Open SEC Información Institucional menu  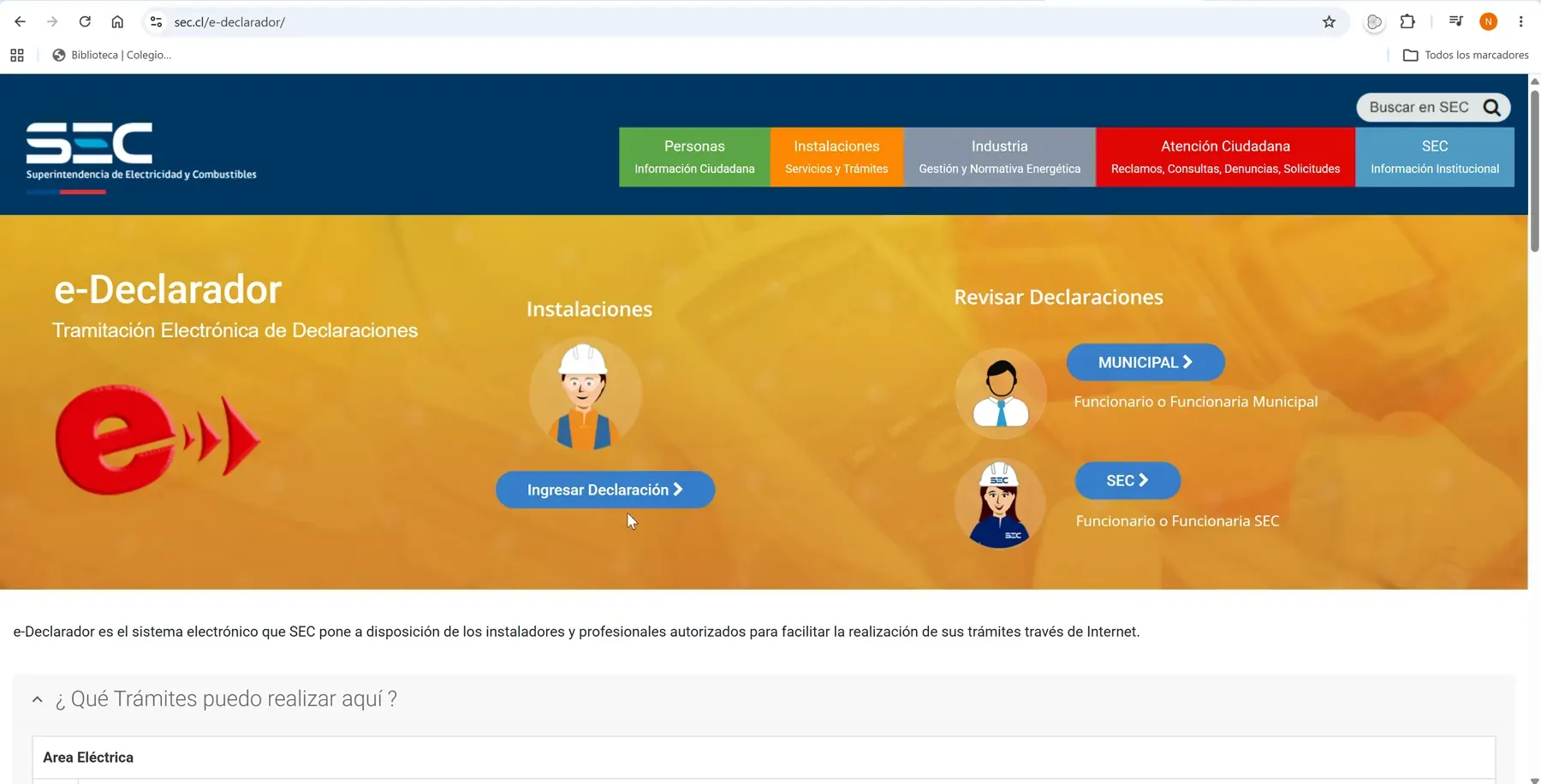pos(1435,157)
